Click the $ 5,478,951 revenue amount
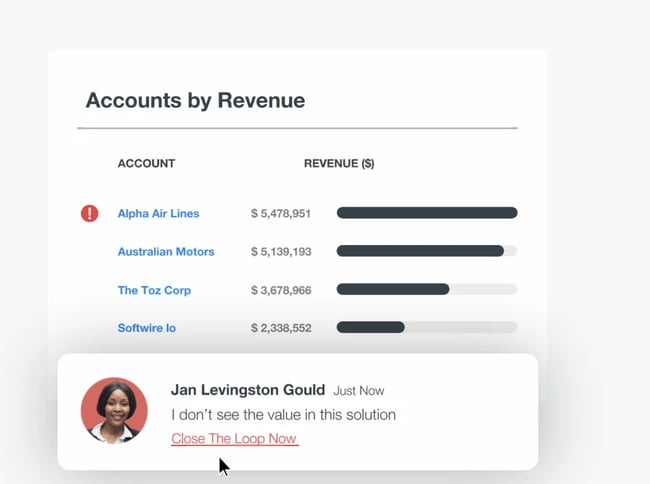Image resolution: width=650 pixels, height=484 pixels. (x=281, y=213)
